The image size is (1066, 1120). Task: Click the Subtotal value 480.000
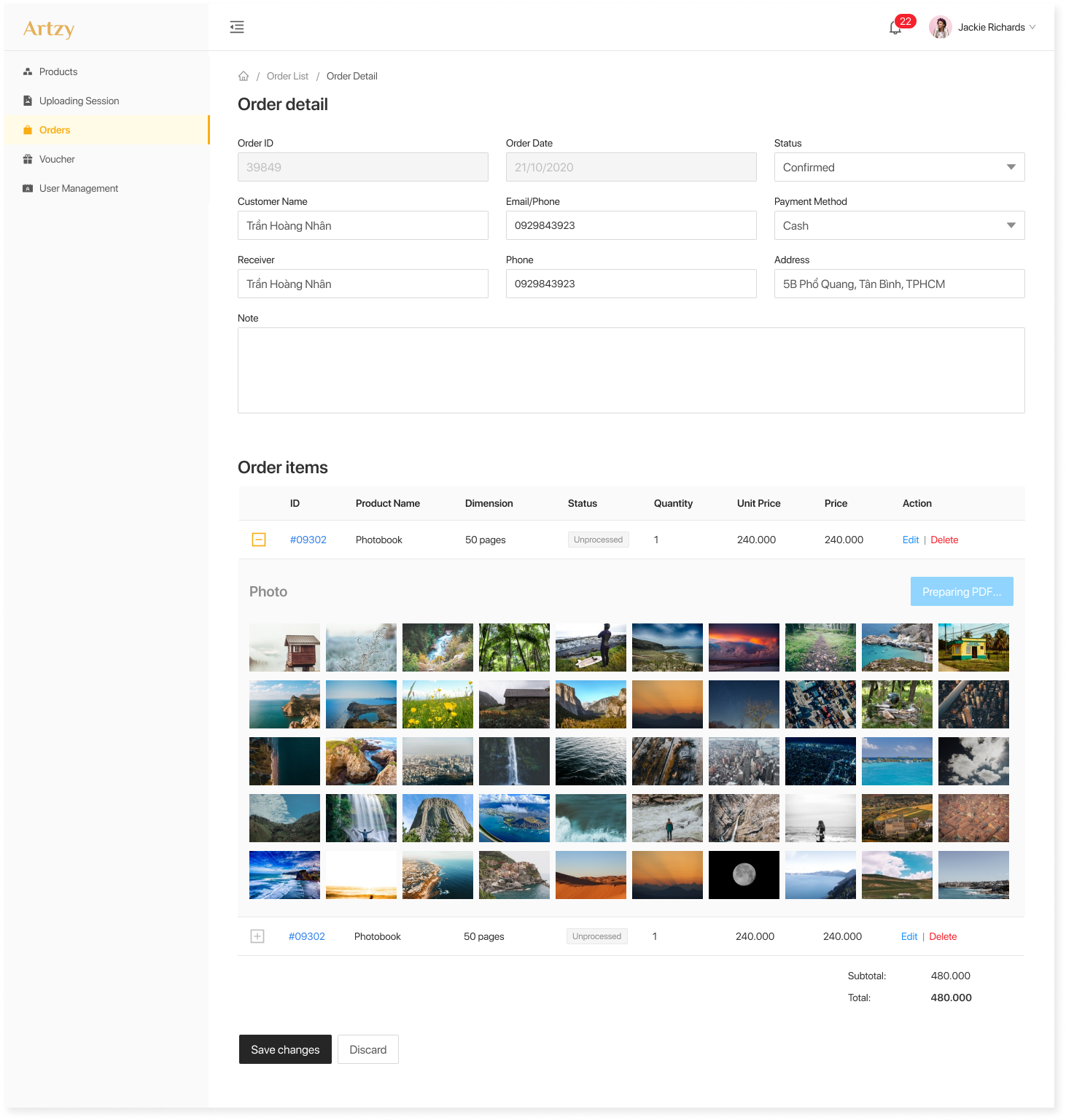click(950, 976)
